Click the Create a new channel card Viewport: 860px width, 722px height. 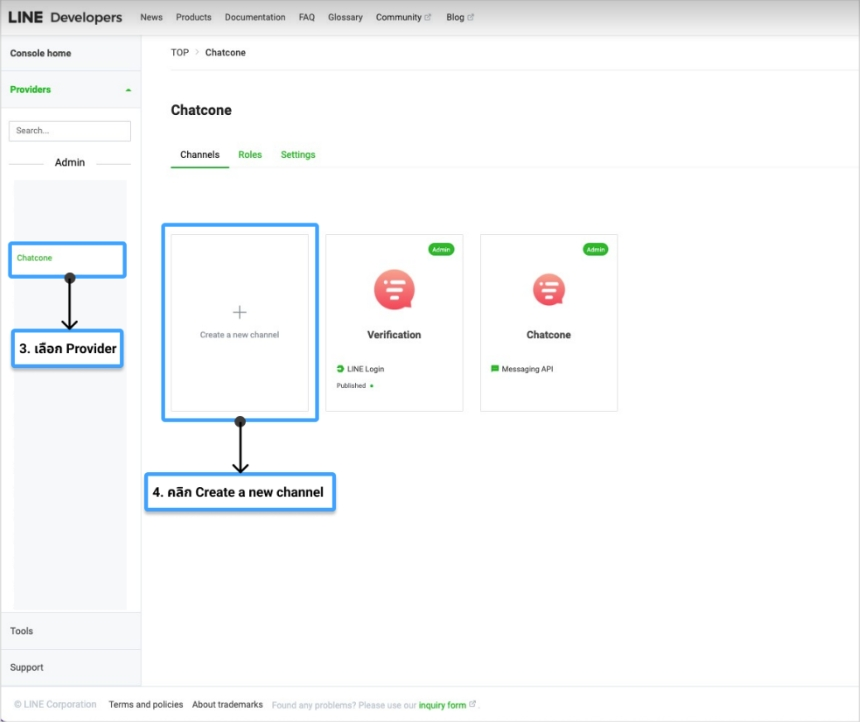240,323
